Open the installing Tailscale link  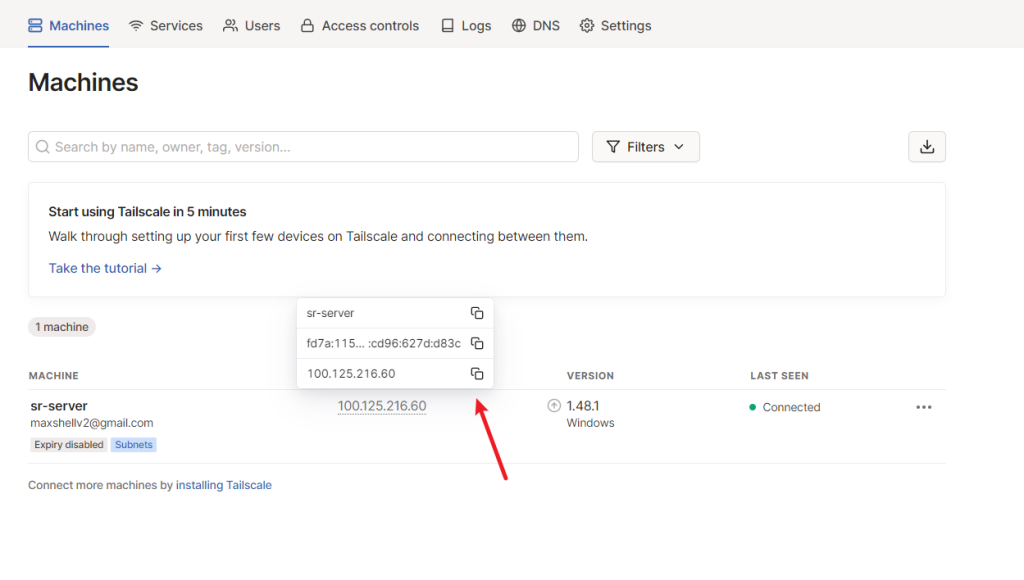[x=223, y=485]
